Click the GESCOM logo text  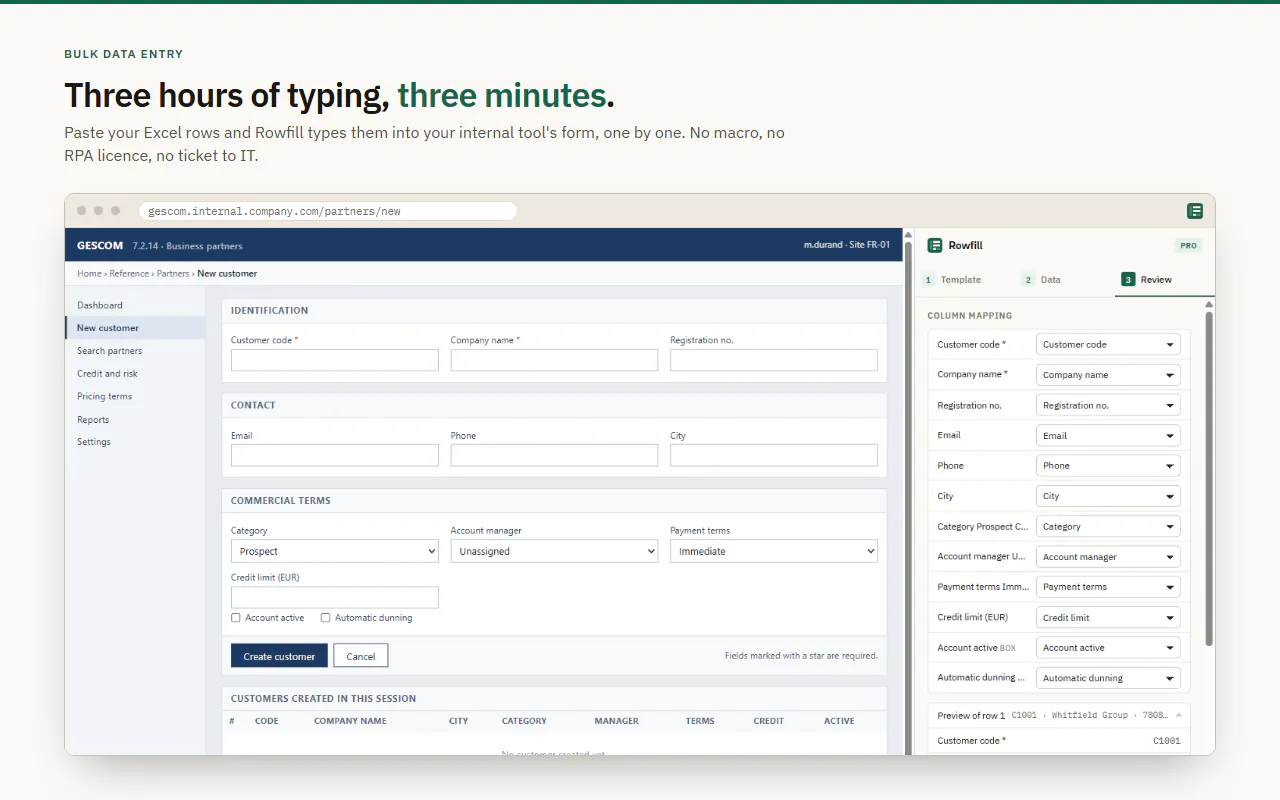100,245
